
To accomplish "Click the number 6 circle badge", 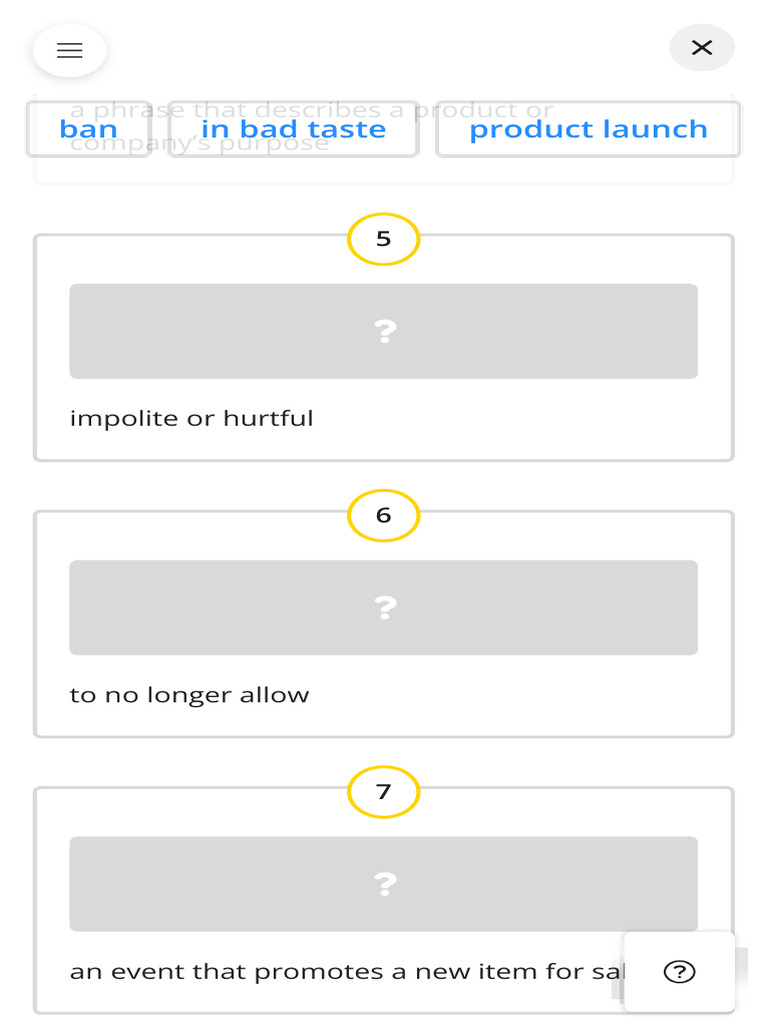I will 383,515.
